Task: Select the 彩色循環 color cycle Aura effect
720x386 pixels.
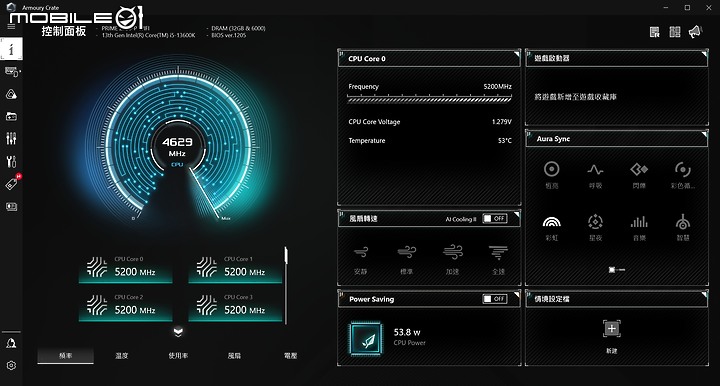Action: coord(683,174)
